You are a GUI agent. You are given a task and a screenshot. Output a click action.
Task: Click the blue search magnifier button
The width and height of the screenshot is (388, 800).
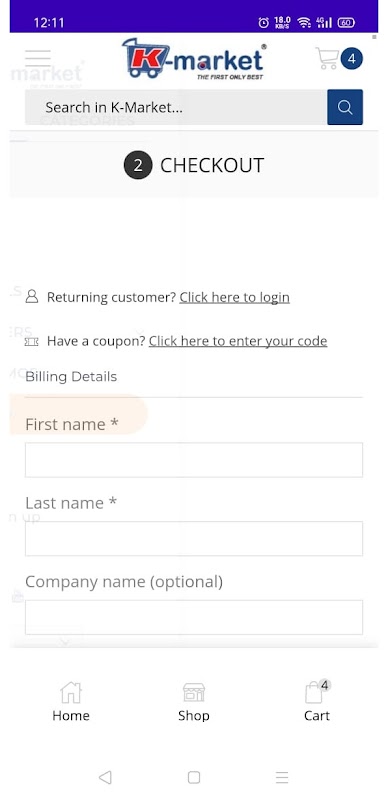345,107
